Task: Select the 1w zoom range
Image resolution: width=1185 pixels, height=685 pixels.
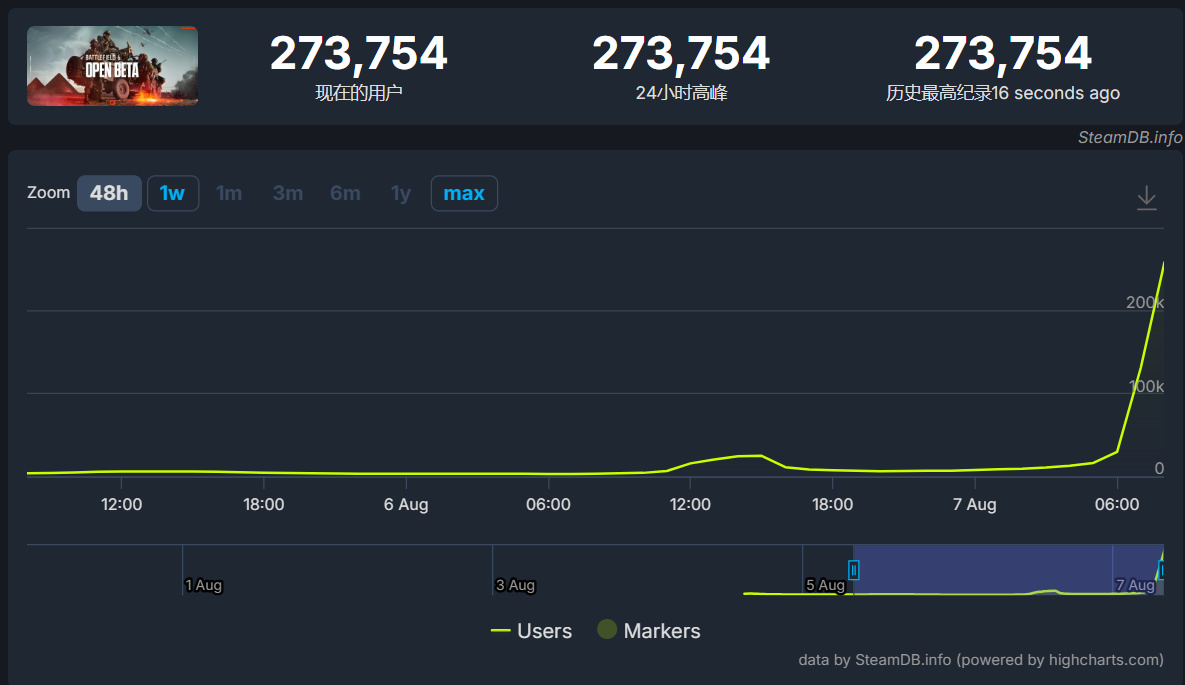Action: click(172, 194)
